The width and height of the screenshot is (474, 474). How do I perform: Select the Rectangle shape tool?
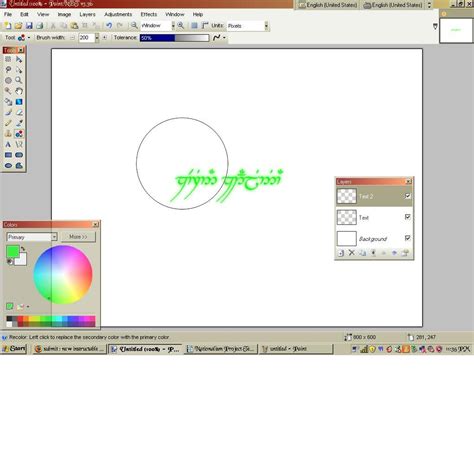8,155
